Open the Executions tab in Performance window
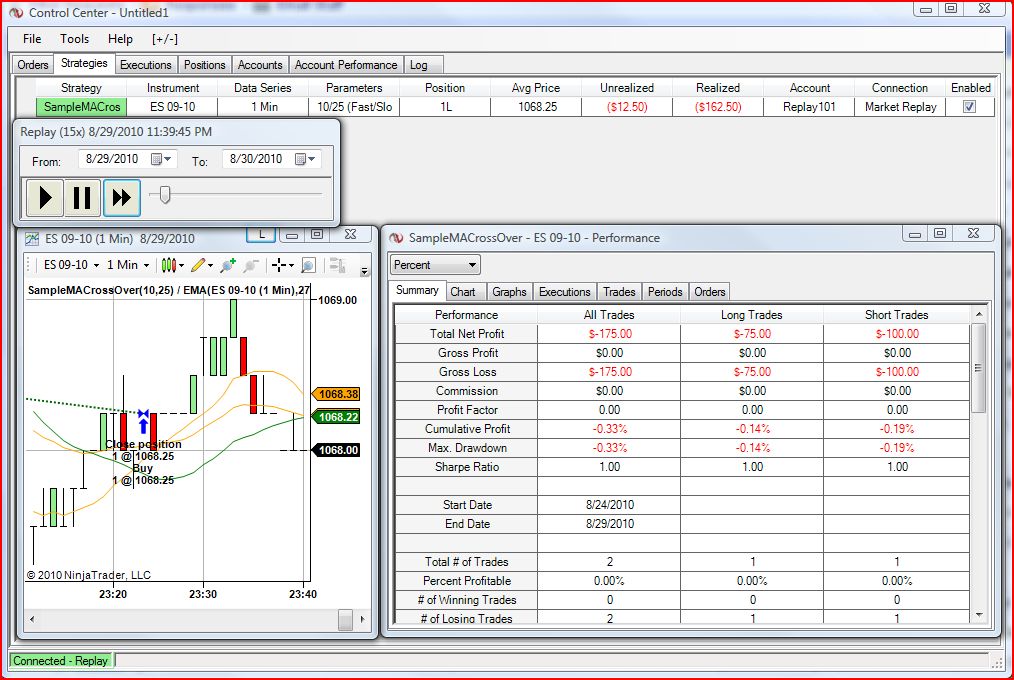 565,292
